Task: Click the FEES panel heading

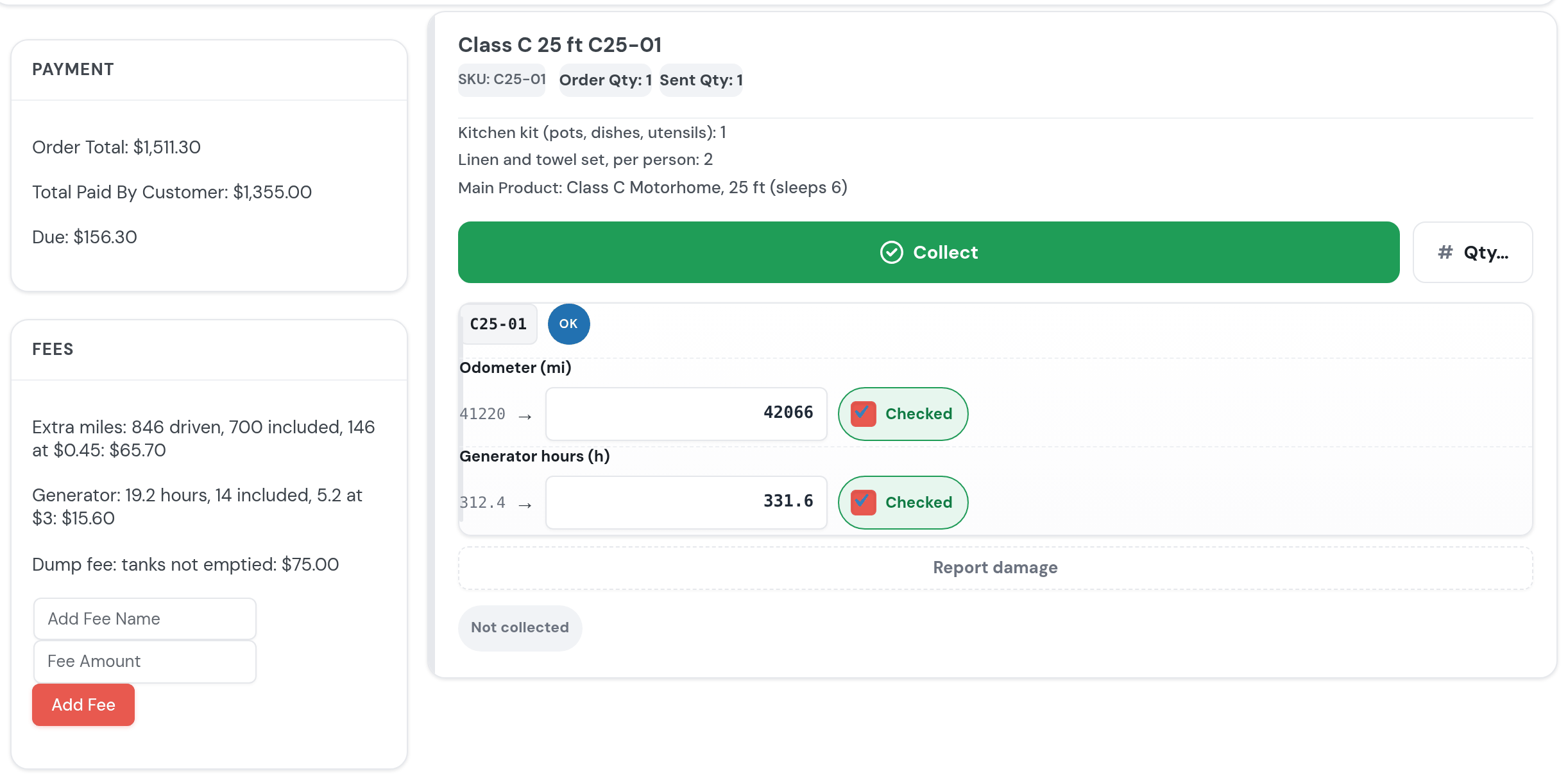Action: (53, 349)
